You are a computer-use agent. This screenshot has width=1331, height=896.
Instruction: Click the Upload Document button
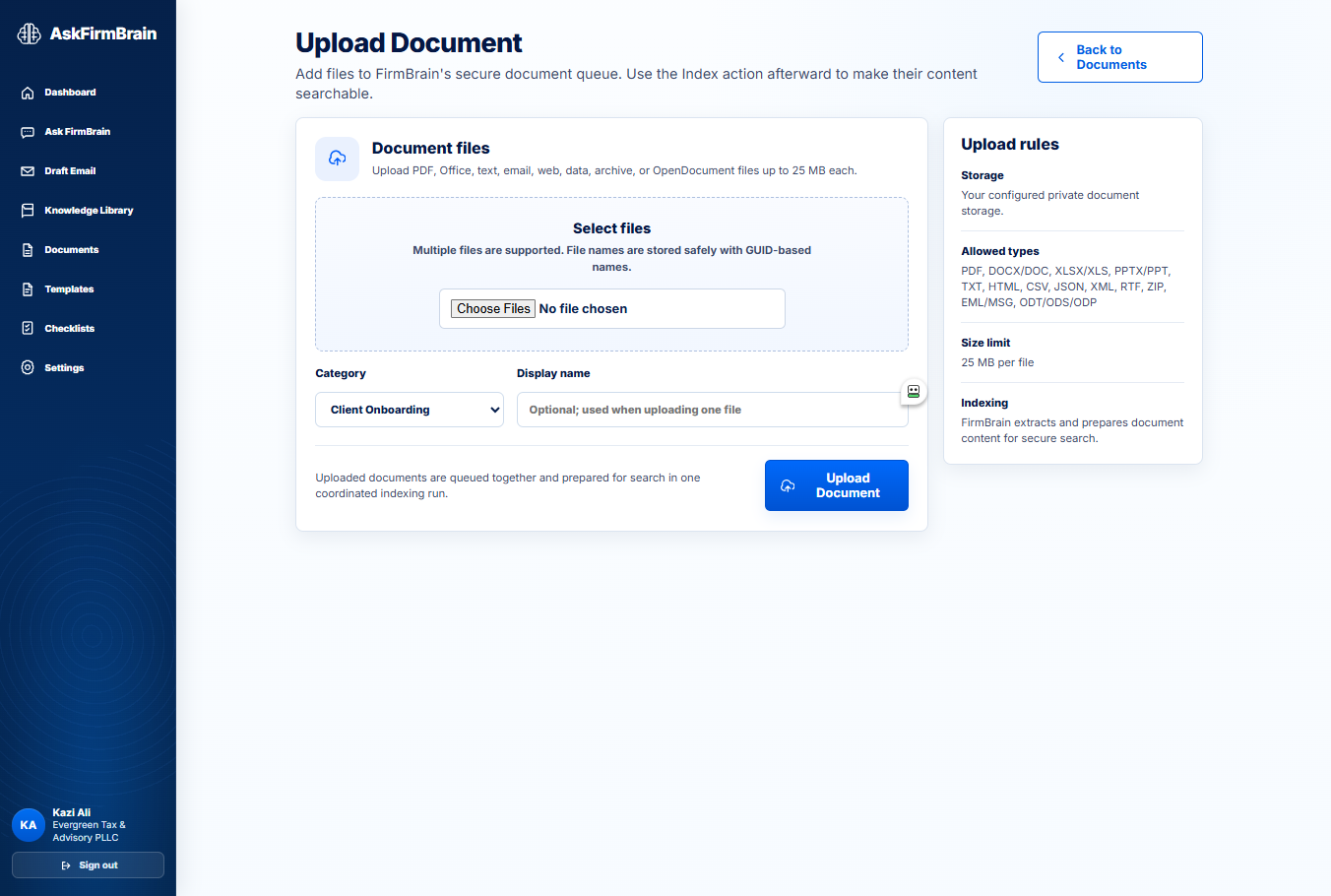tap(837, 485)
